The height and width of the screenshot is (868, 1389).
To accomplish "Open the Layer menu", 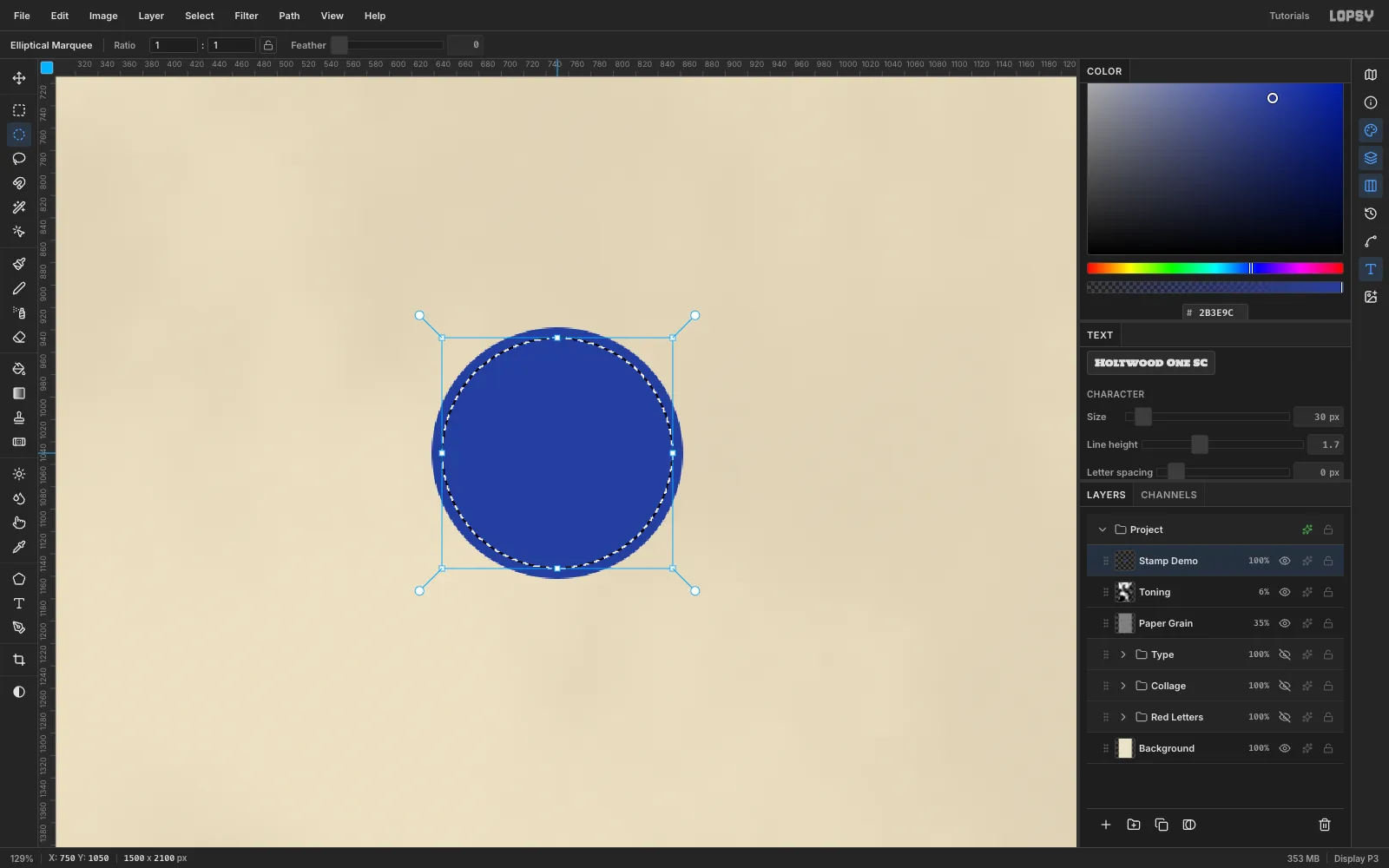I will 151,16.
